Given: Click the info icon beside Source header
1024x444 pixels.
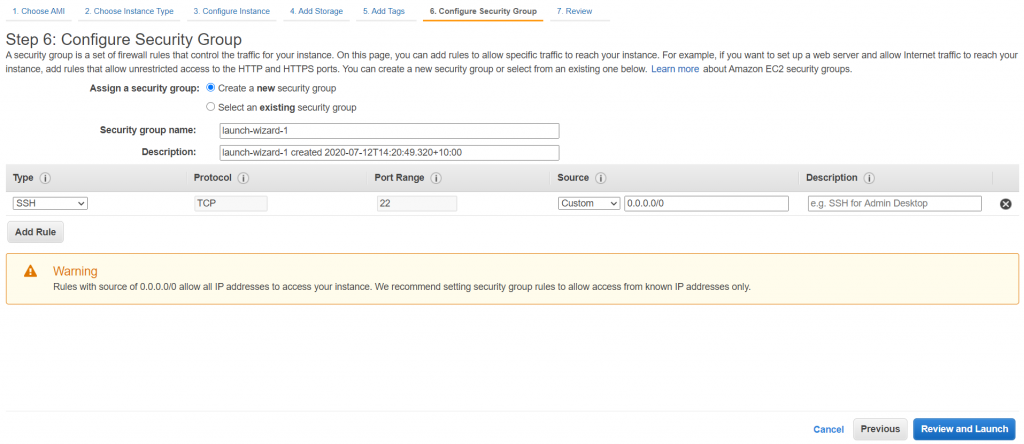Looking at the screenshot, I should (601, 178).
